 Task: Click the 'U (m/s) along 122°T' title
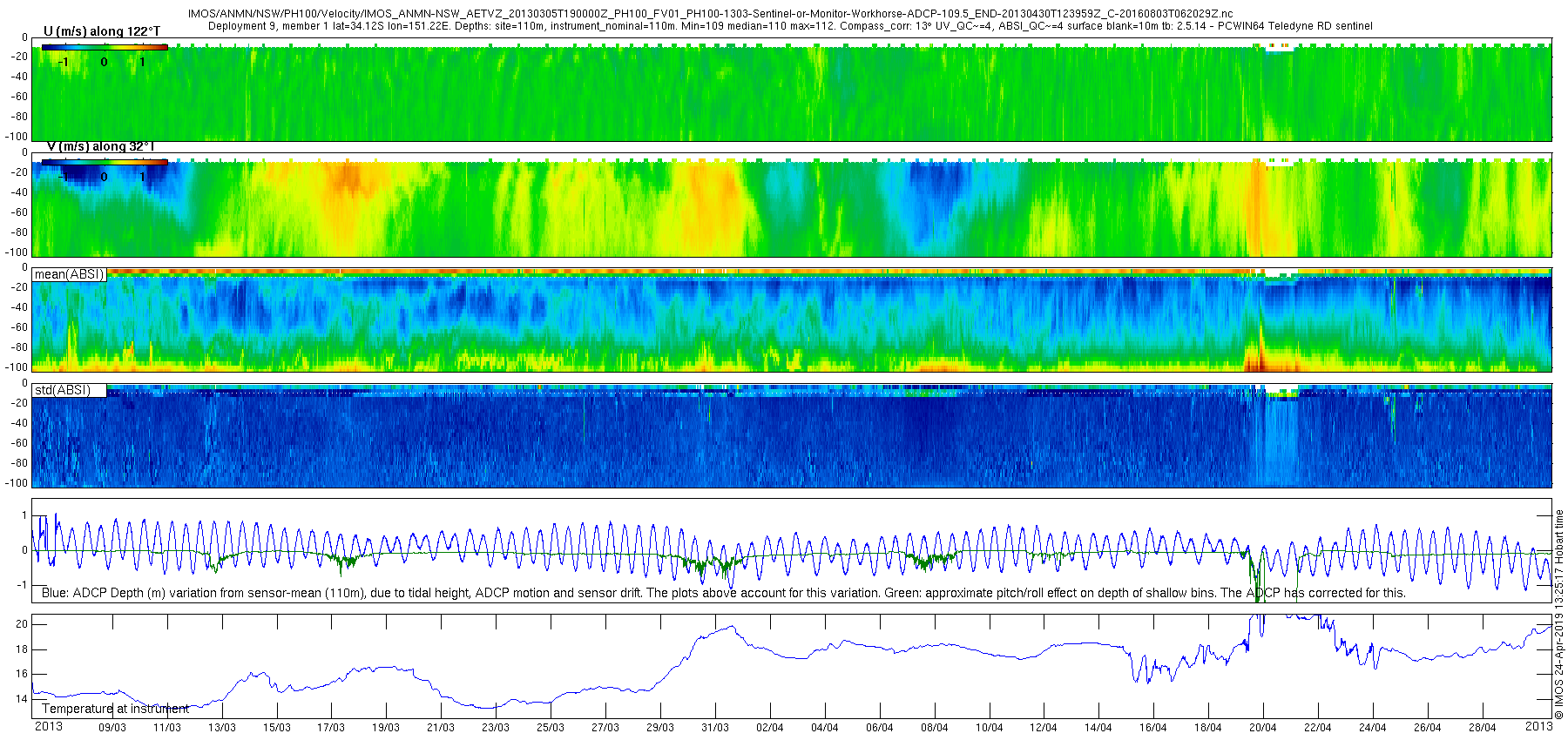(x=102, y=31)
